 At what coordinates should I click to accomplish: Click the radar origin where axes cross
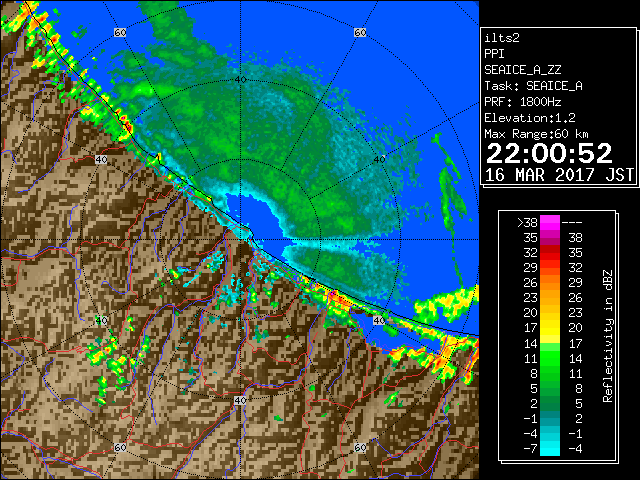(x=240, y=240)
